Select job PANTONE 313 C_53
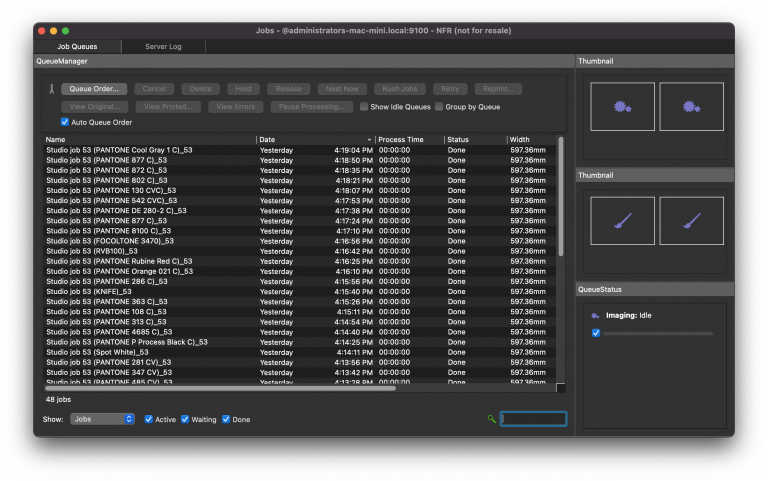 tap(300, 322)
